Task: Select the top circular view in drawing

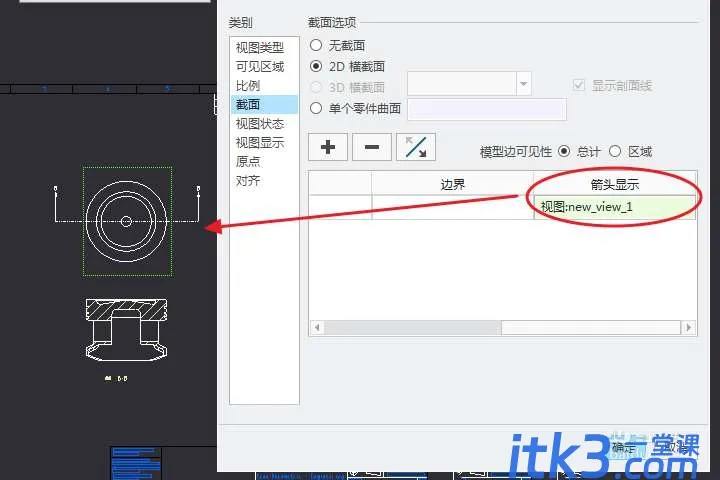Action: (x=127, y=221)
